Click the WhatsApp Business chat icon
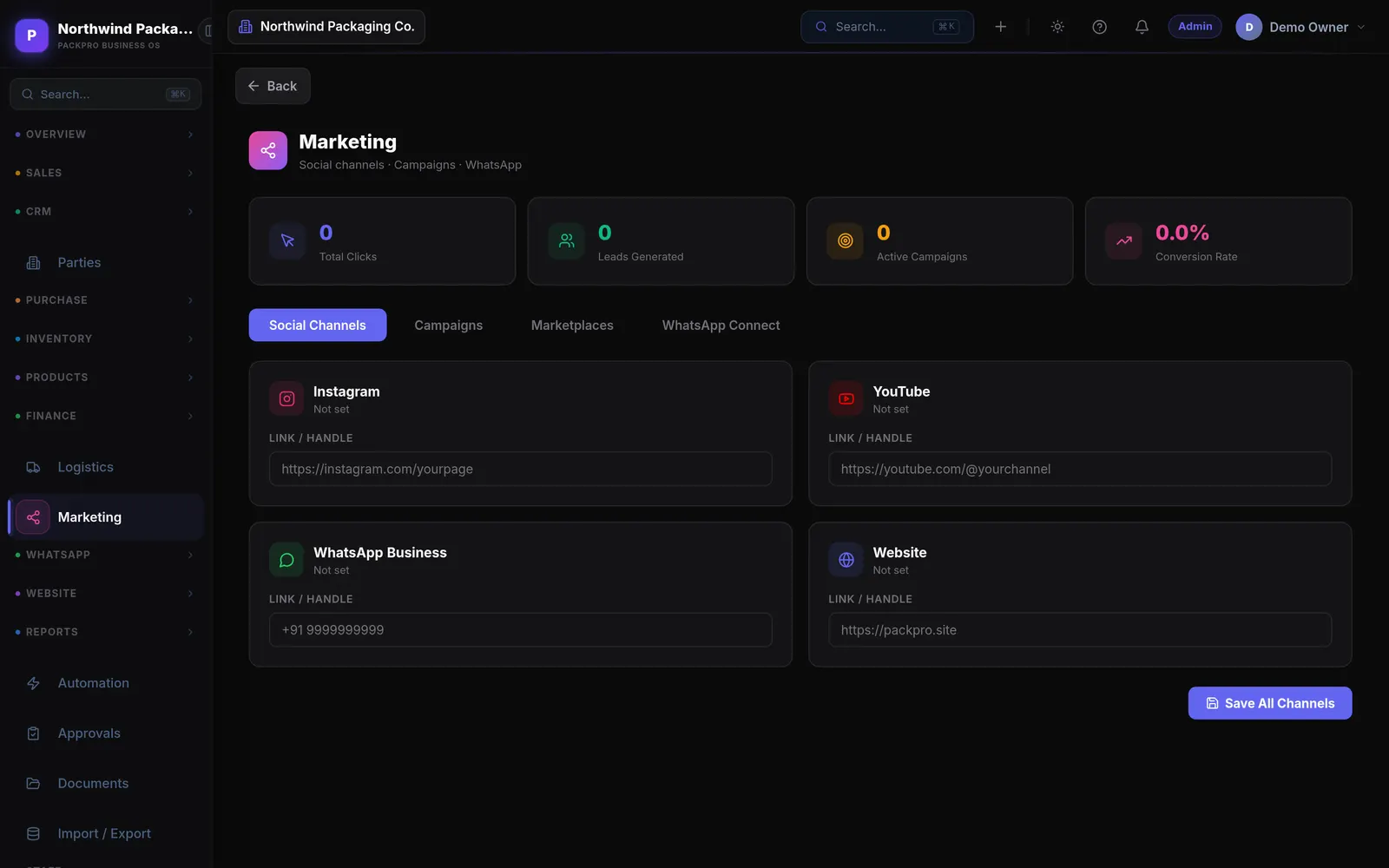 tap(286, 560)
